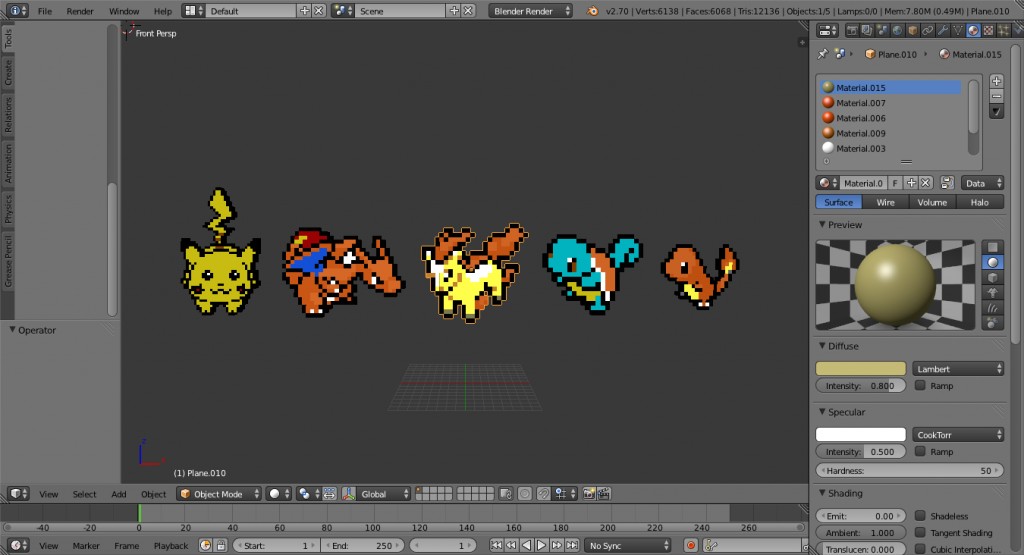Select flat plane preview type
This screenshot has width=1024, height=555.
click(x=993, y=247)
